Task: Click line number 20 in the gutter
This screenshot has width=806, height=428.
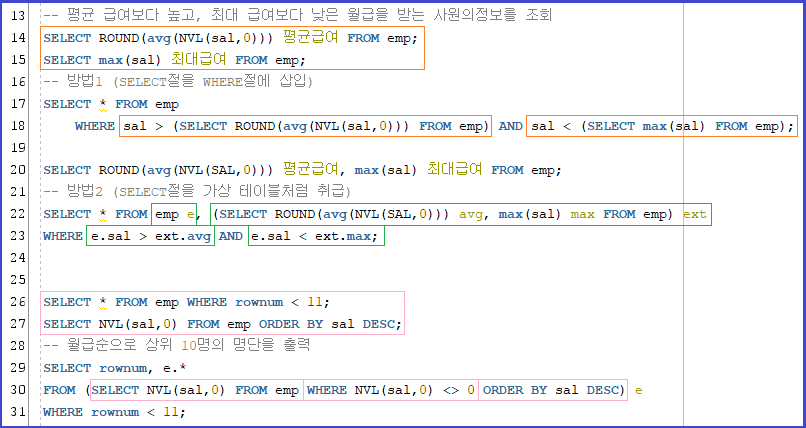Action: (x=17, y=170)
